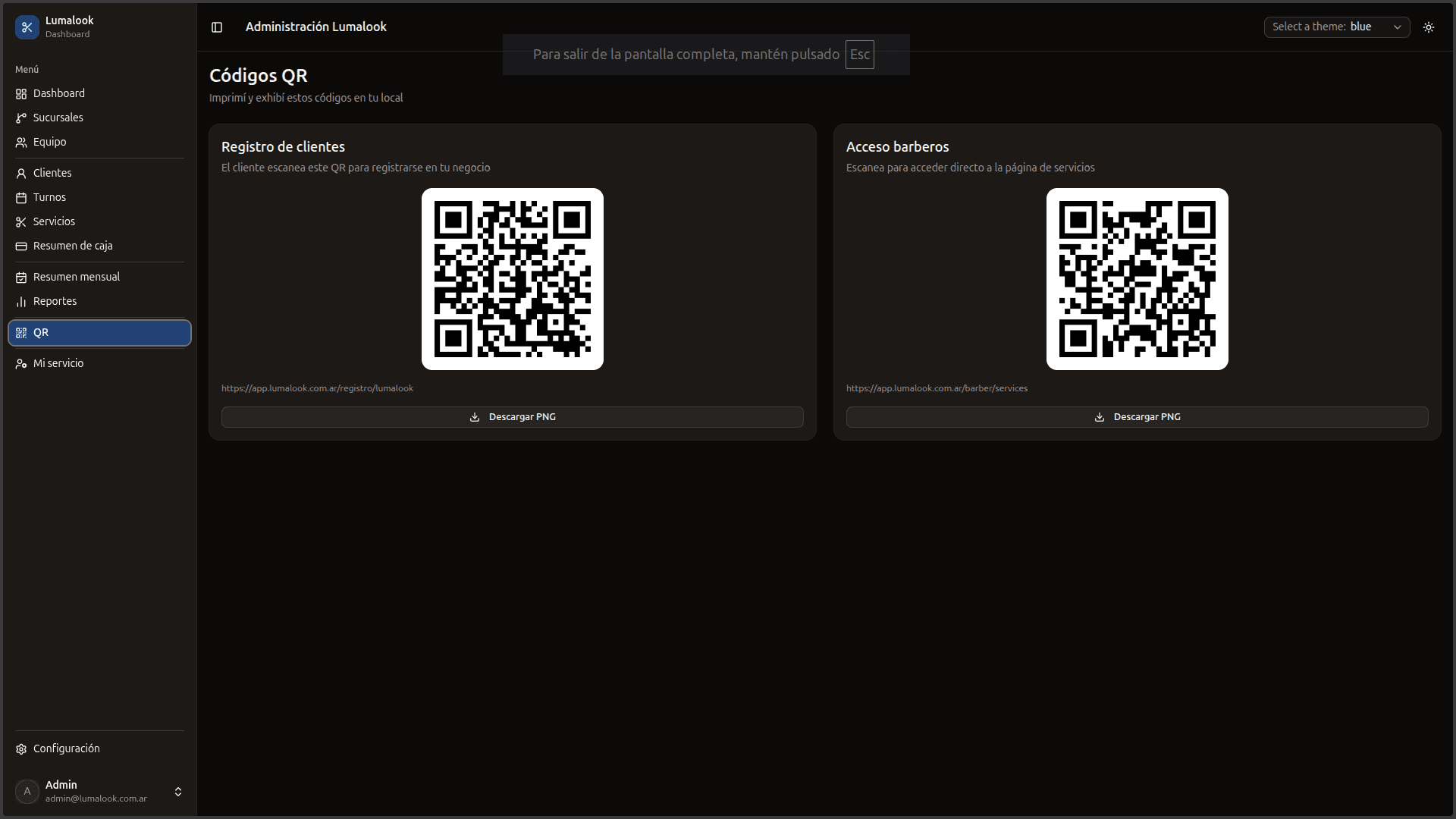Screen dimensions: 1456x819
Task: Click the Resumen de caja card icon
Action: pos(21,246)
